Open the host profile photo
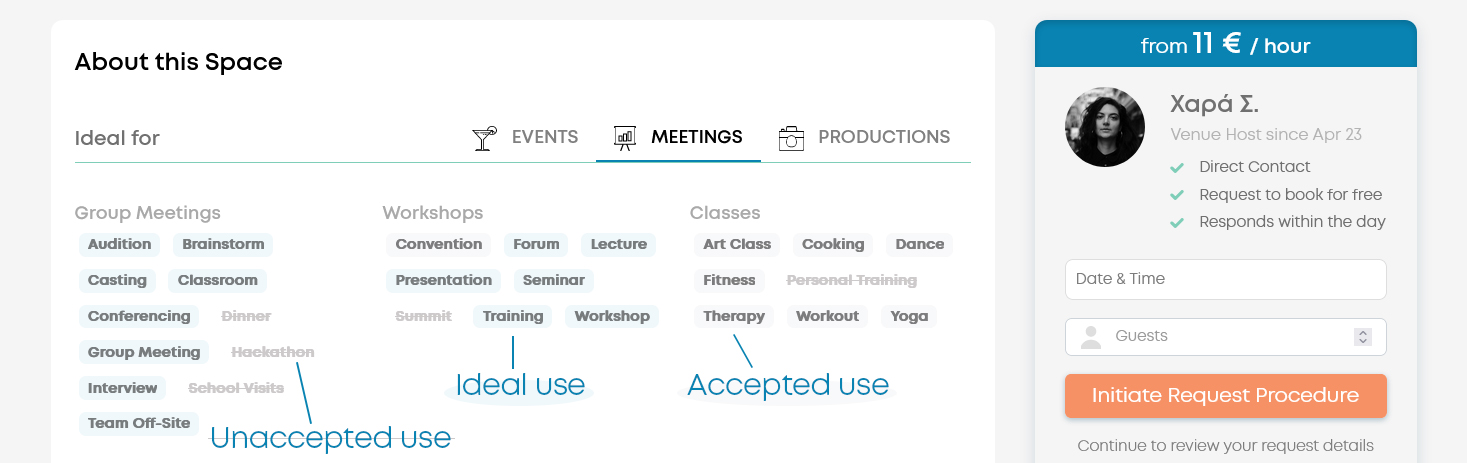The image size is (1467, 463). pyautogui.click(x=1105, y=127)
